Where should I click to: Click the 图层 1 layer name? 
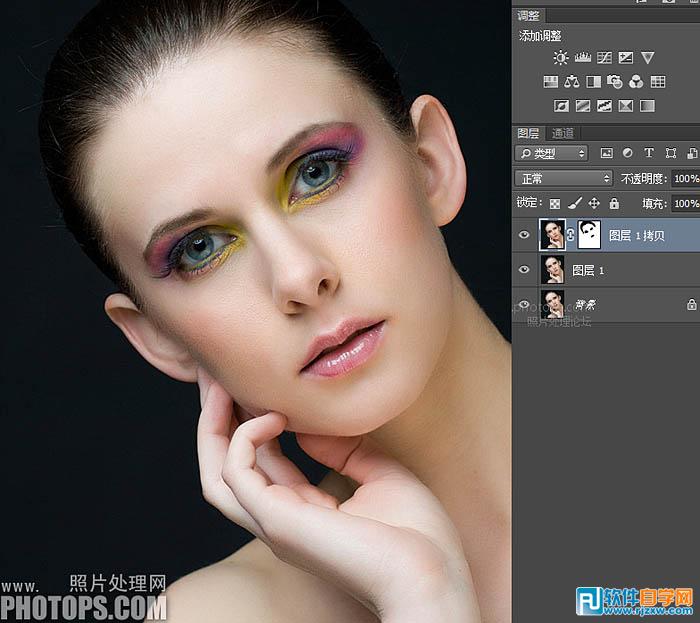click(588, 270)
